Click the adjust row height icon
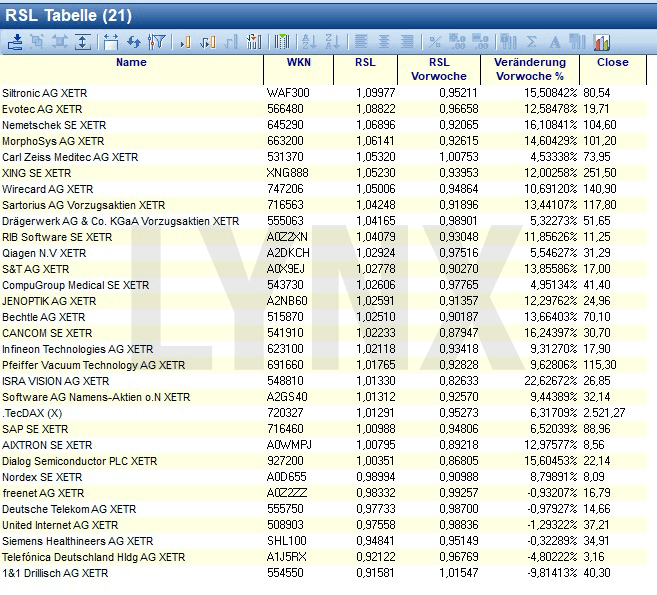The height and width of the screenshot is (595, 657). (83, 42)
